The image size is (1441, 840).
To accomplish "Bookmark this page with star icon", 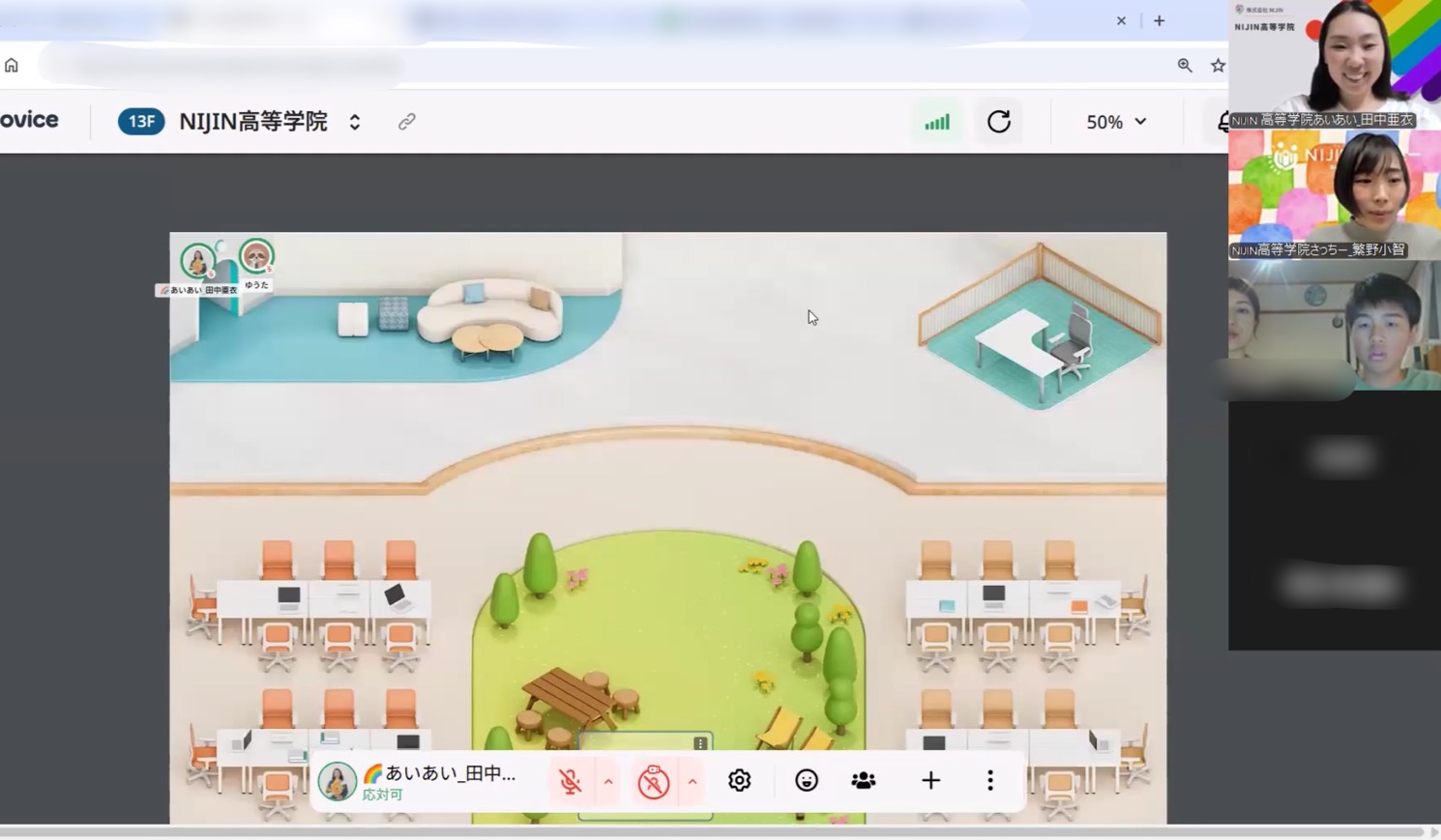I will click(1218, 65).
